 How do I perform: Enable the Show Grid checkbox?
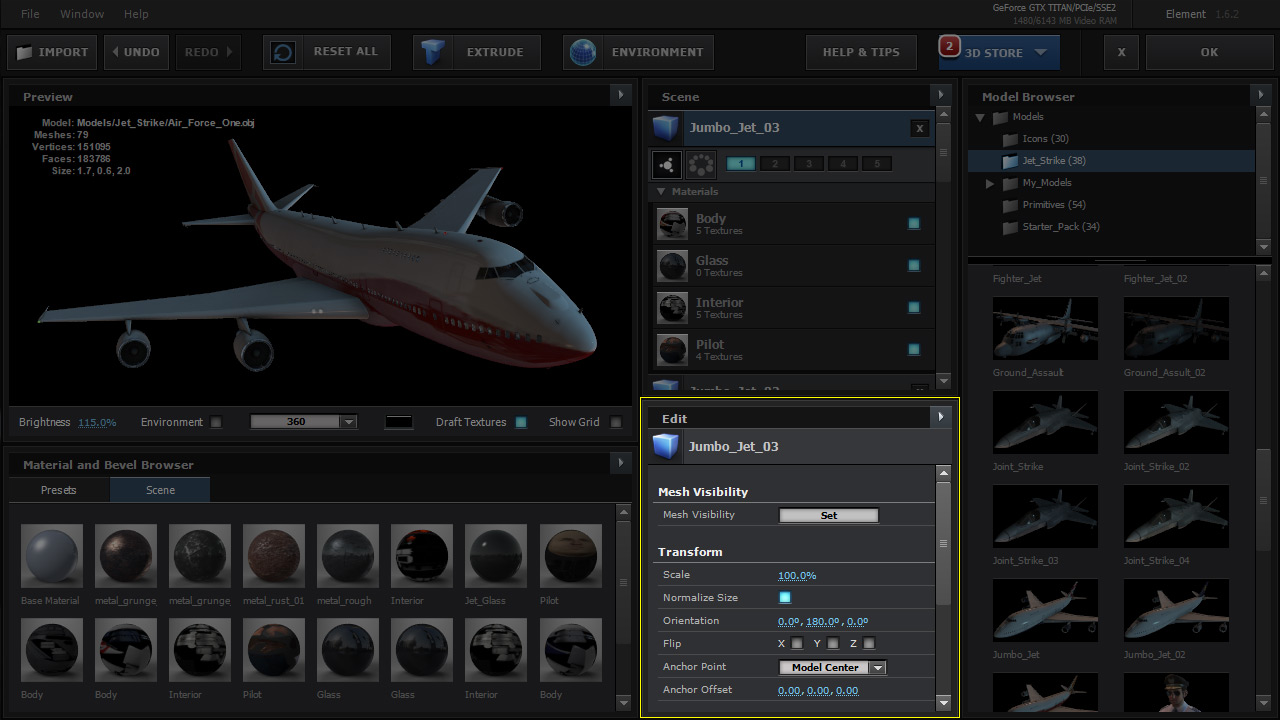[616, 422]
